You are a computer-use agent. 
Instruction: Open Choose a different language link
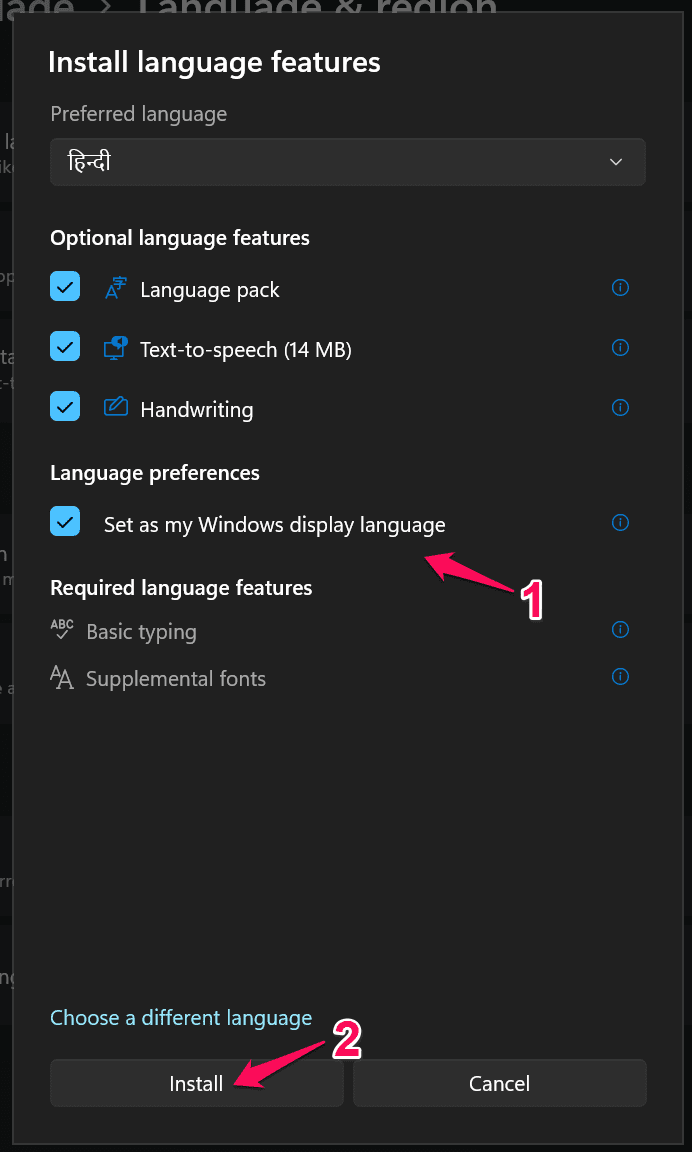click(x=181, y=1018)
